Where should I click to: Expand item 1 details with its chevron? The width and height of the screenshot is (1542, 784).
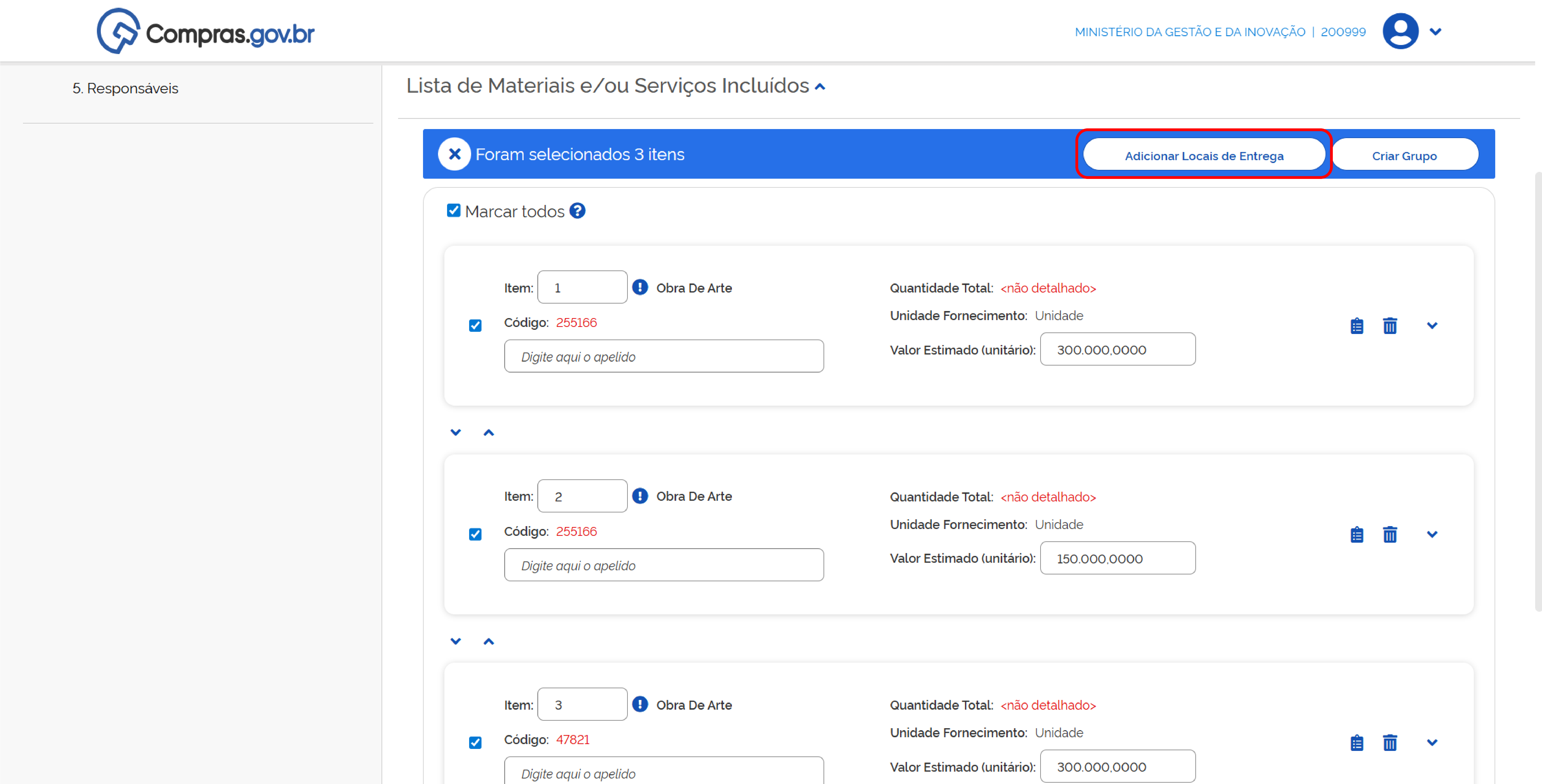pos(1432,326)
